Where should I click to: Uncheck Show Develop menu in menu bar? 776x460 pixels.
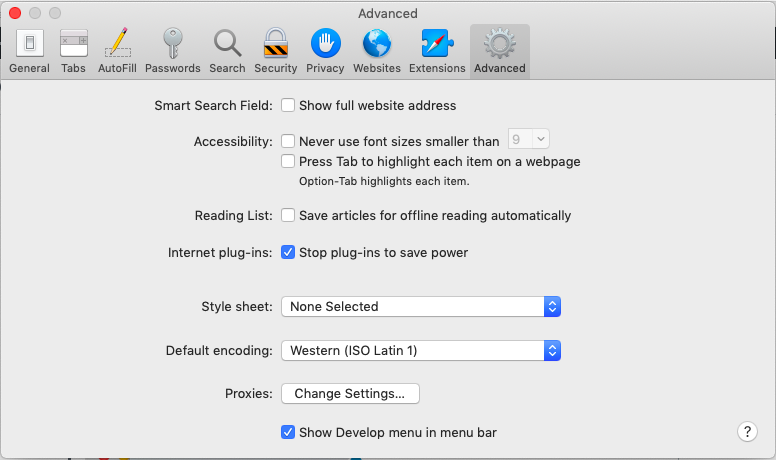point(288,432)
